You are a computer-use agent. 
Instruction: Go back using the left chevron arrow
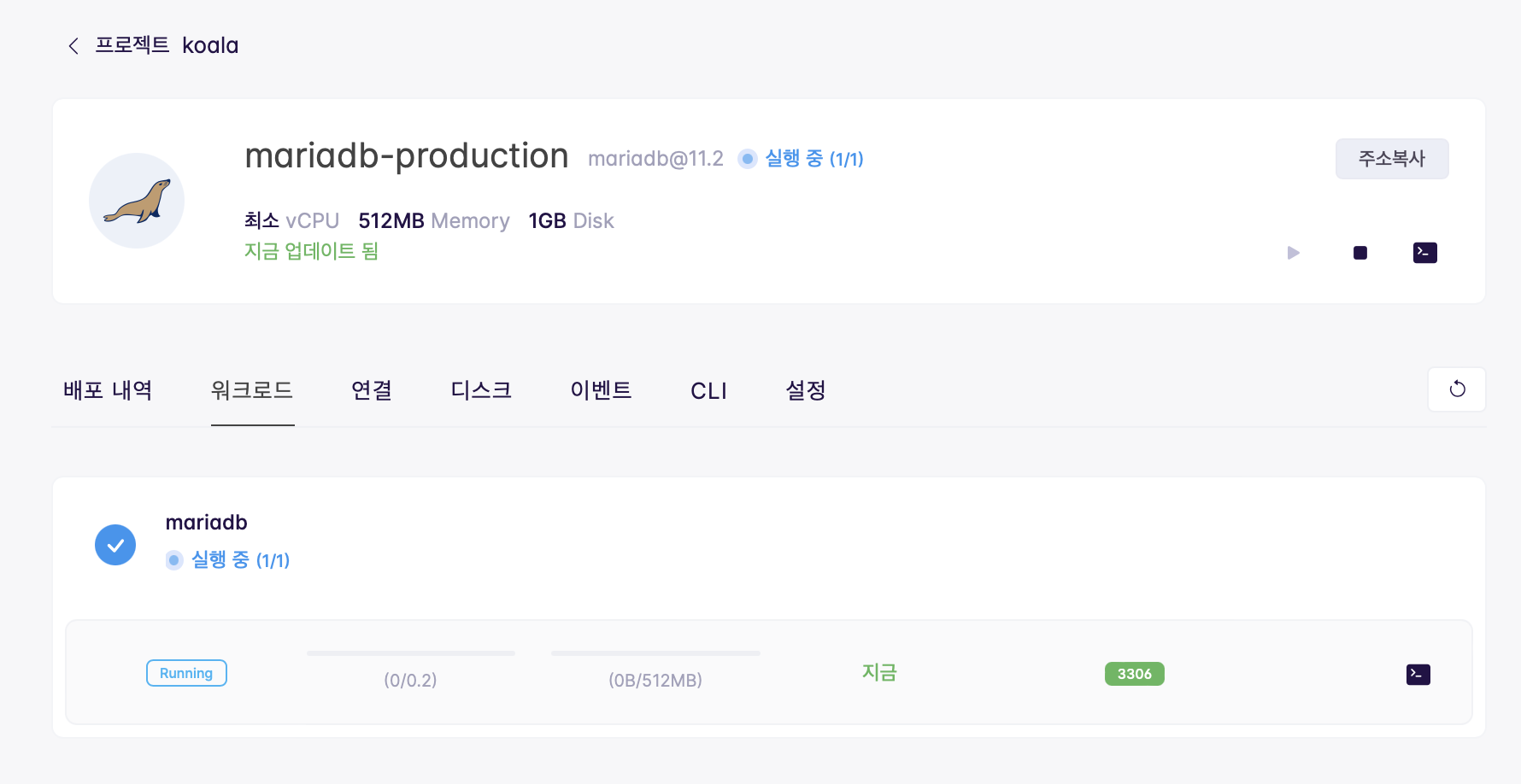click(73, 46)
